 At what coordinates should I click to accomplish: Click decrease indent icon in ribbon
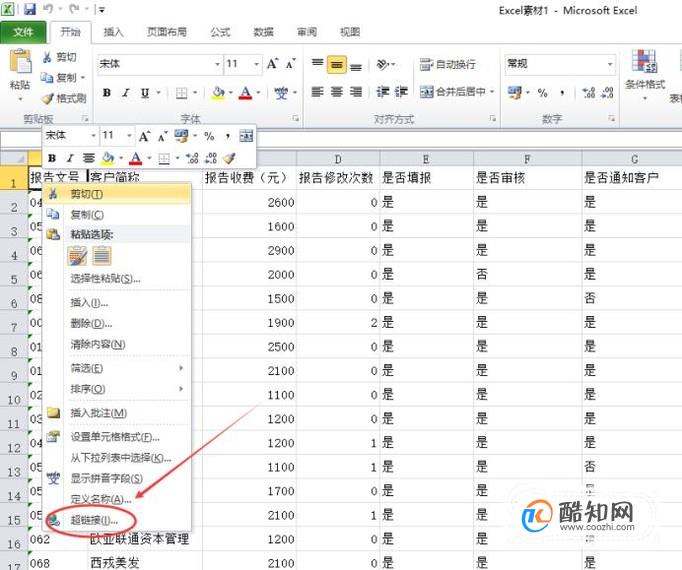(x=382, y=92)
